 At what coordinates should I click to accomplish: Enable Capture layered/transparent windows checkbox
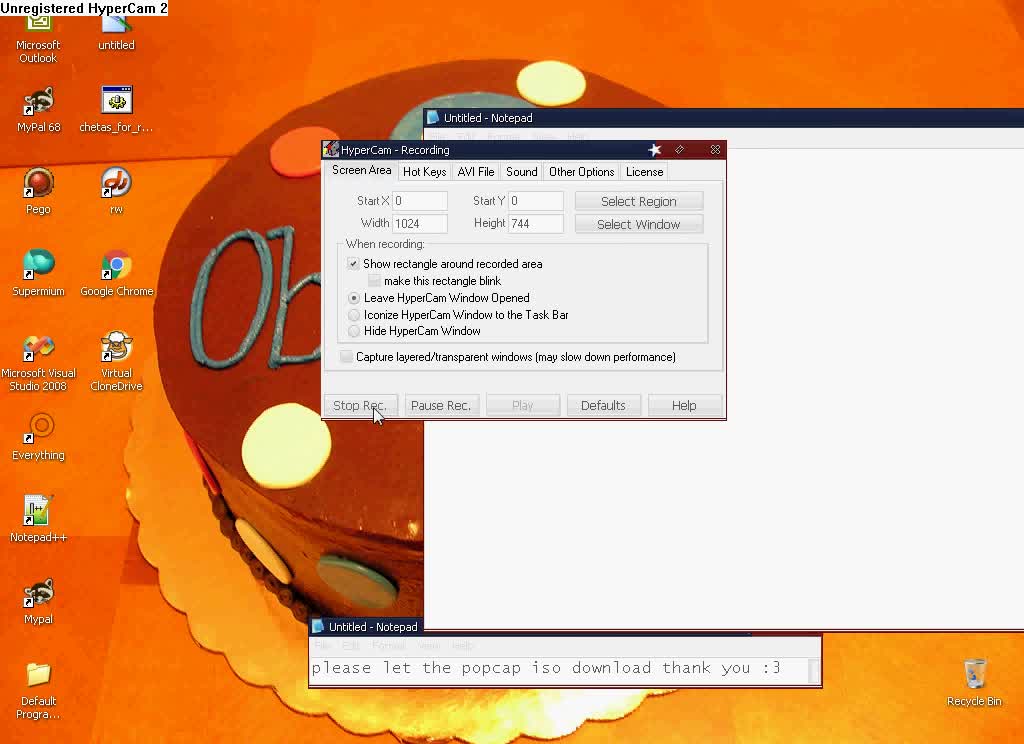coord(346,357)
